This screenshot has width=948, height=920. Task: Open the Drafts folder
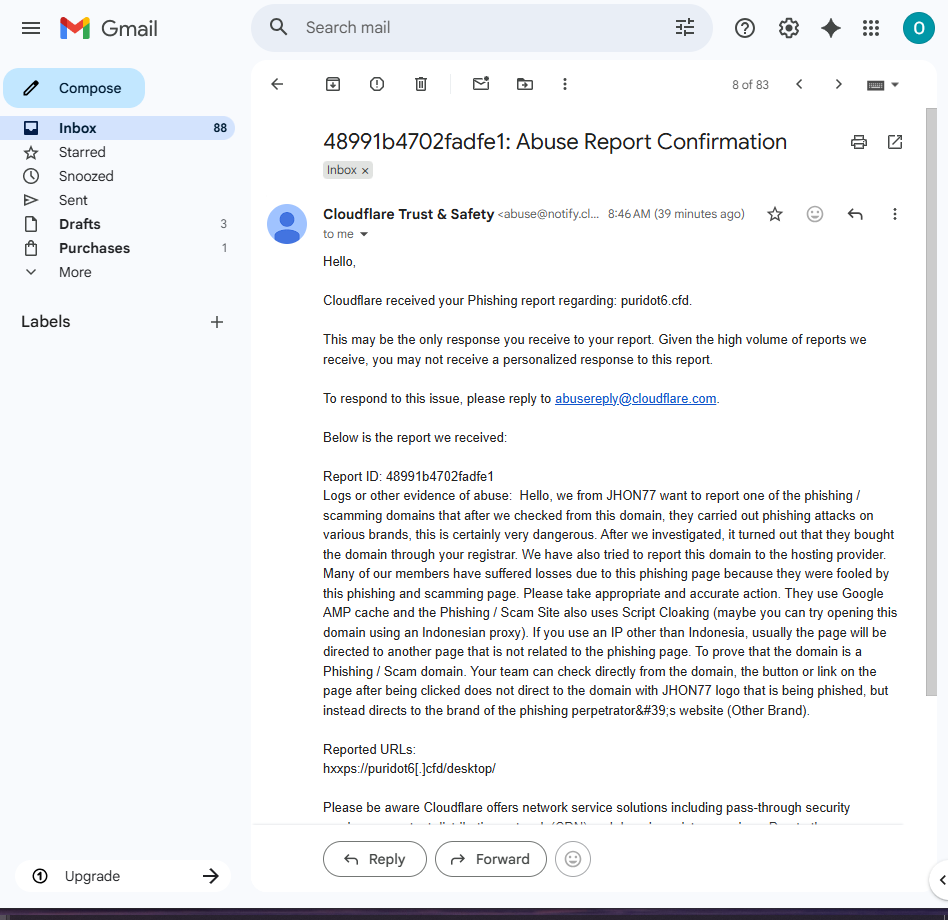[118, 224]
